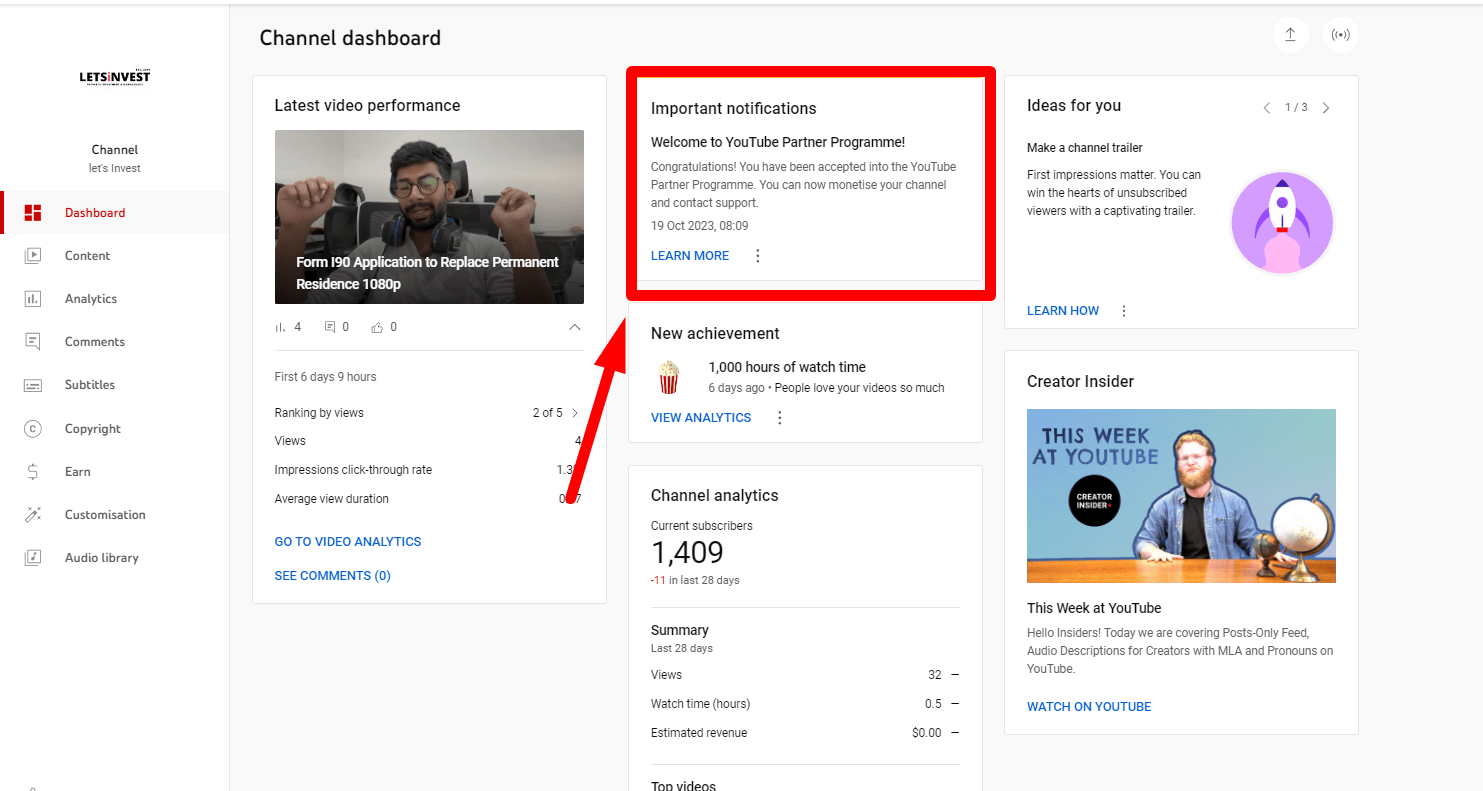The image size is (1483, 791).
Task: Click the upload video icon
Action: click(x=1290, y=35)
